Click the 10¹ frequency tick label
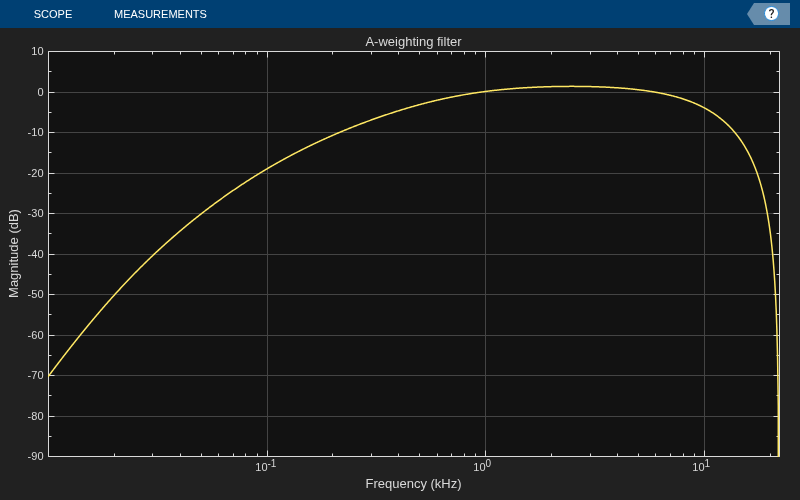800x500 pixels. point(701,466)
